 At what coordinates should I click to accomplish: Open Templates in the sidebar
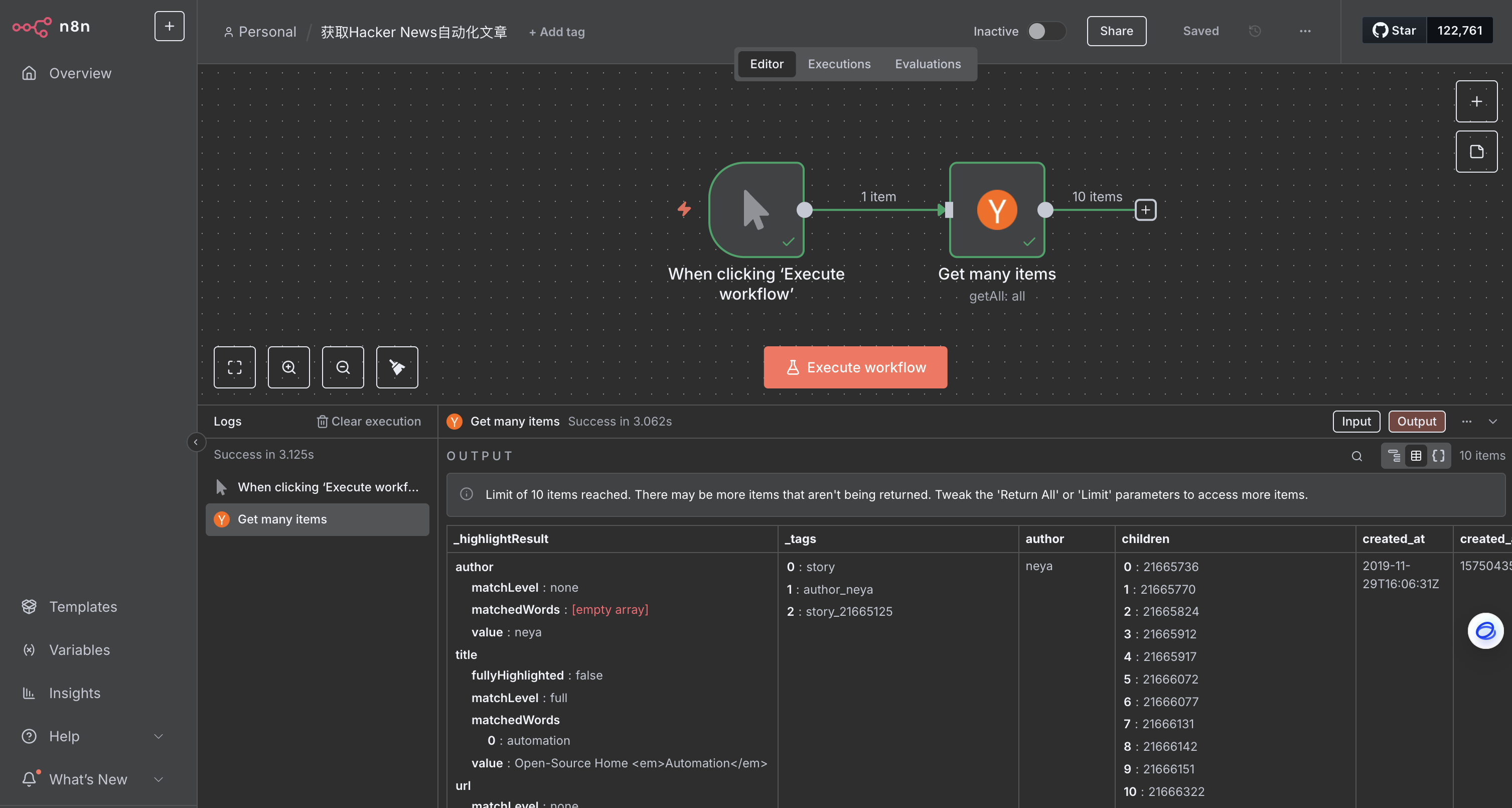[83, 607]
